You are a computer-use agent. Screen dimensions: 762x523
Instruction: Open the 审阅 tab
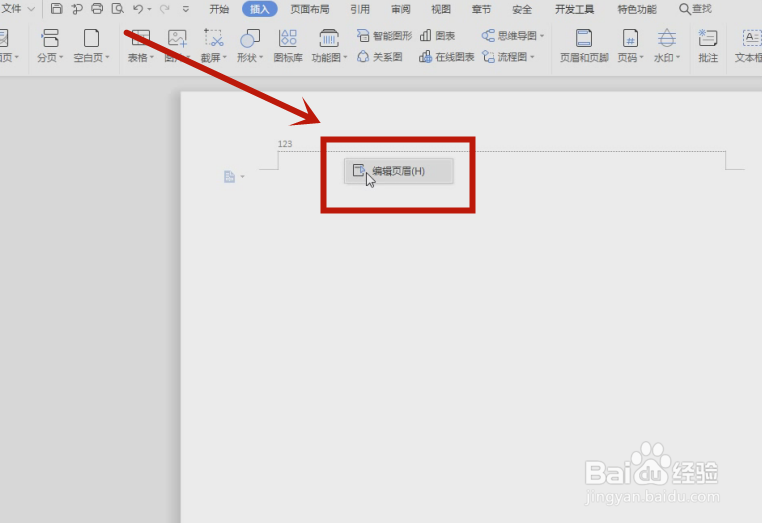click(400, 9)
